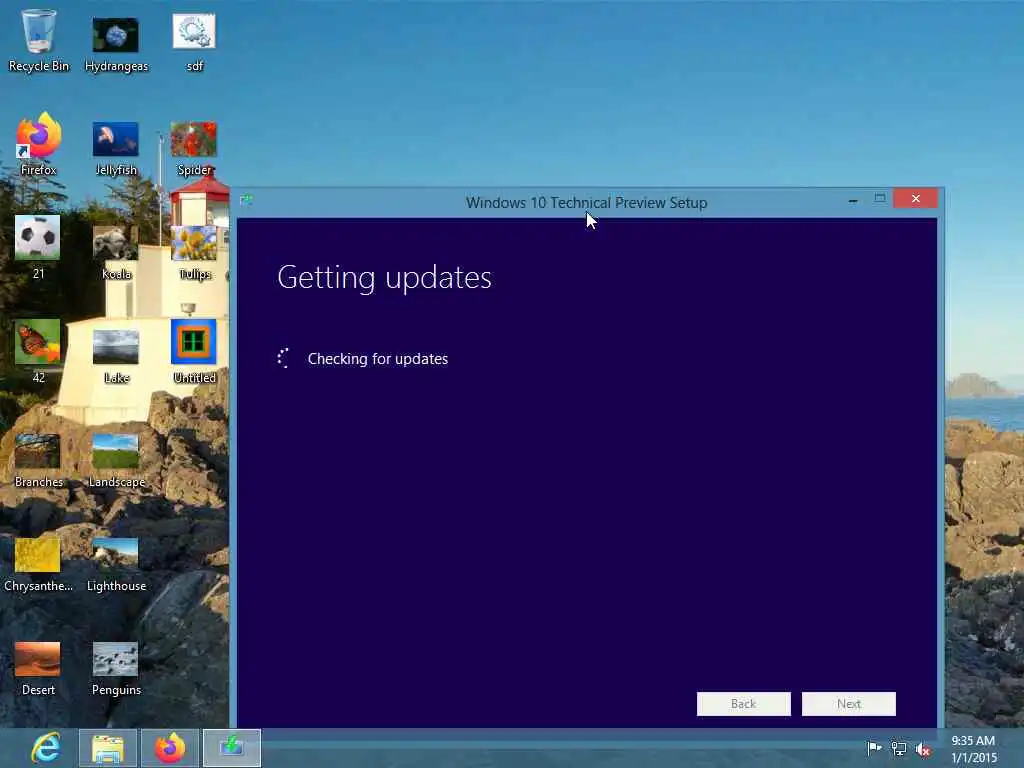This screenshot has height=768, width=1024.
Task: Open Action Center flag tray icon
Action: (874, 748)
